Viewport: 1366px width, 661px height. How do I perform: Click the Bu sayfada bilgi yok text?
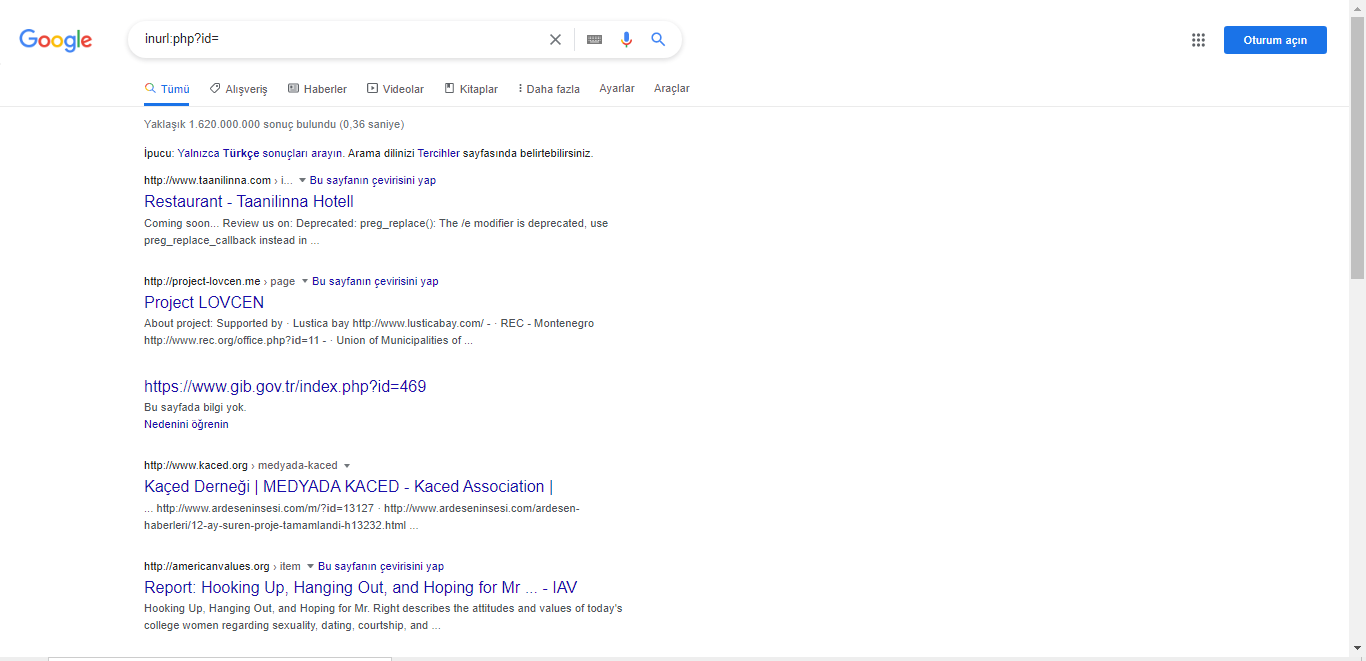pos(195,407)
